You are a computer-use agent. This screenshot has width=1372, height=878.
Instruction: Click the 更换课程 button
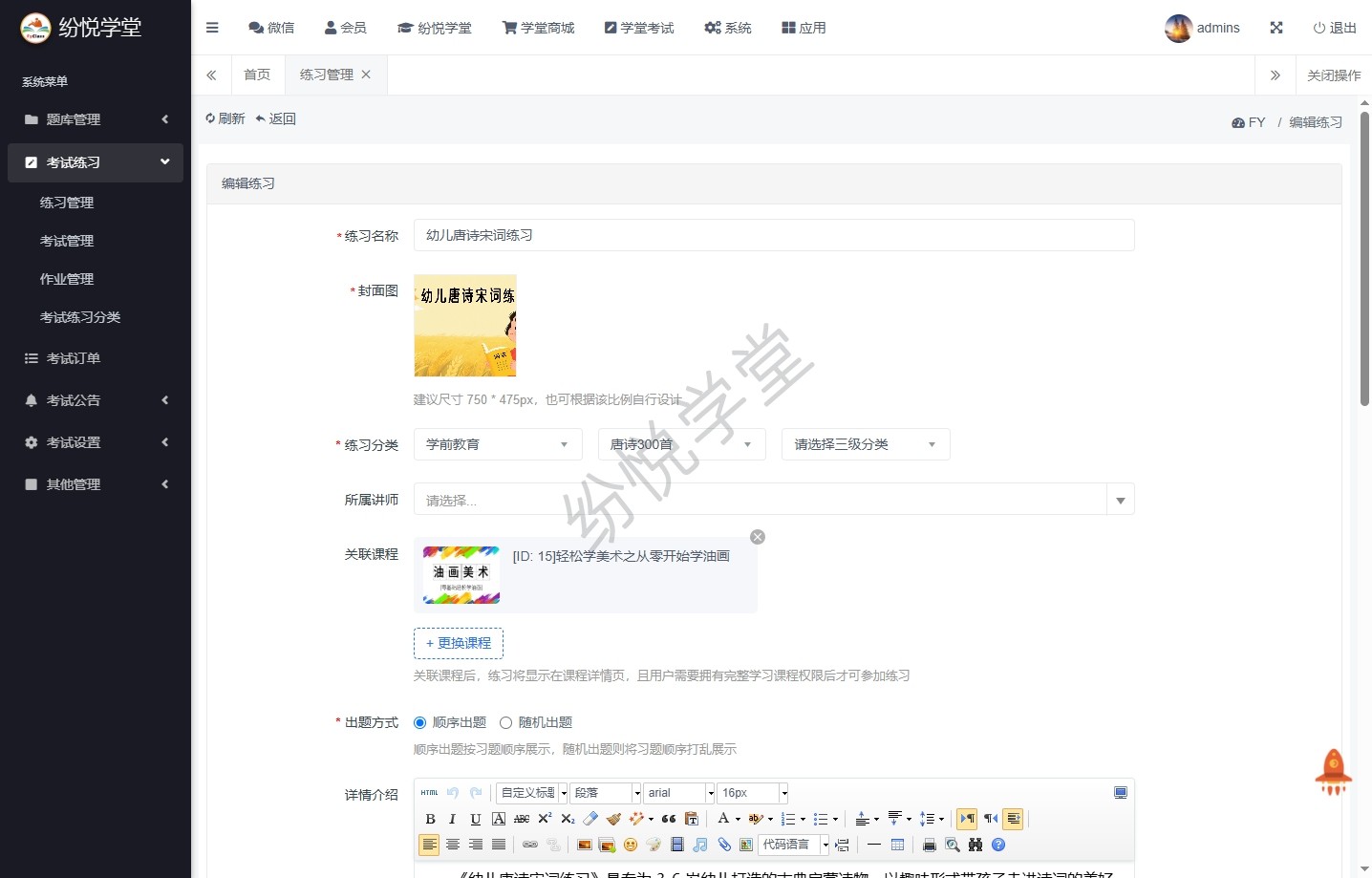459,643
